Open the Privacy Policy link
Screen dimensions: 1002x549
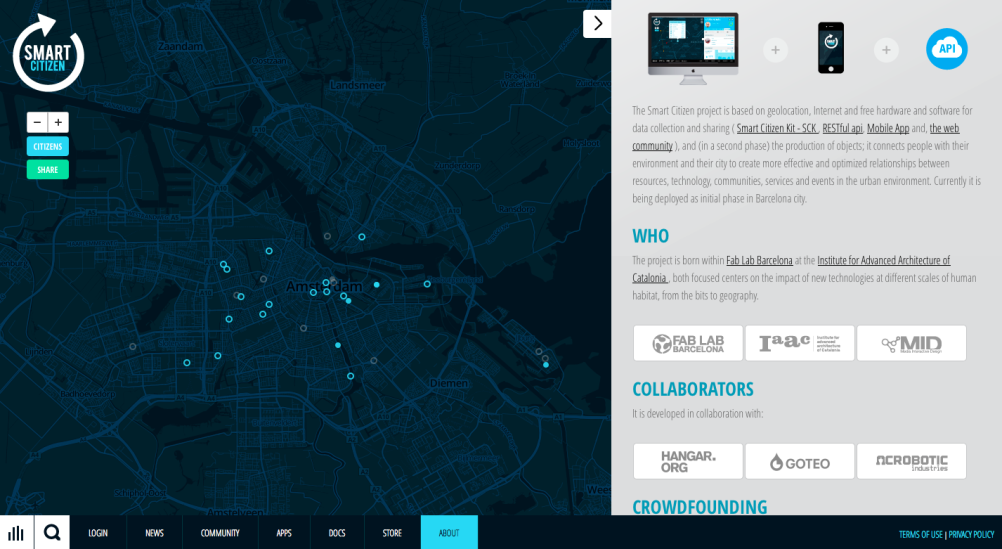[971, 534]
